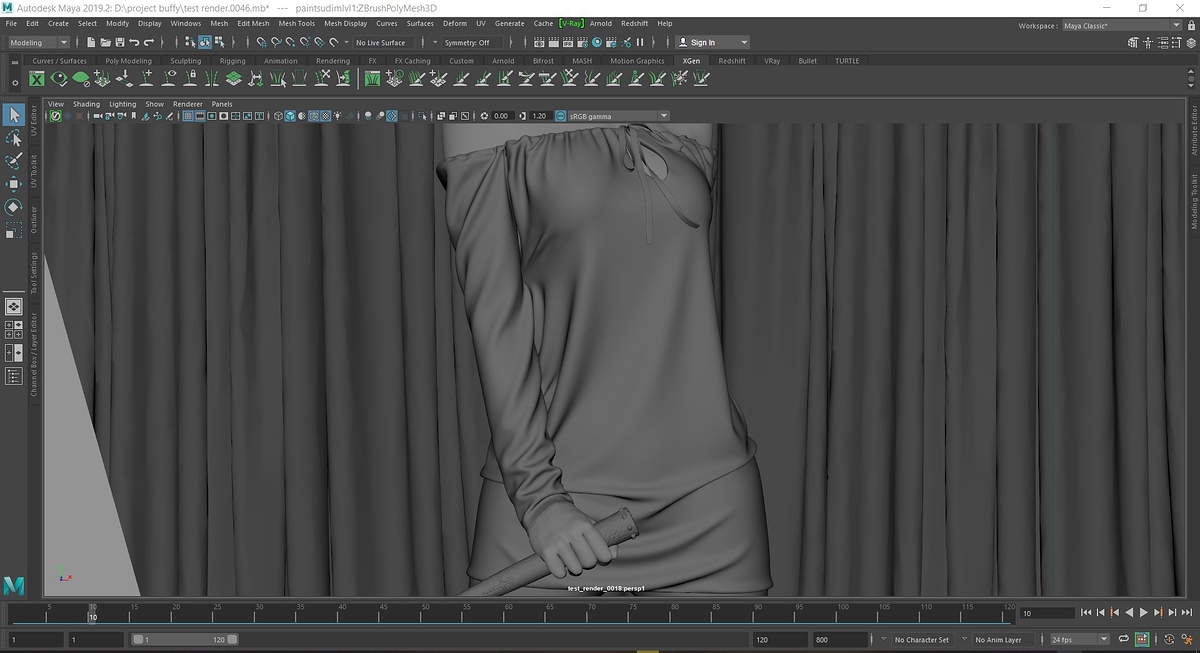Toggle wireframe on shaded in the viewport toolbar
This screenshot has width=1200, height=653.
coord(314,116)
